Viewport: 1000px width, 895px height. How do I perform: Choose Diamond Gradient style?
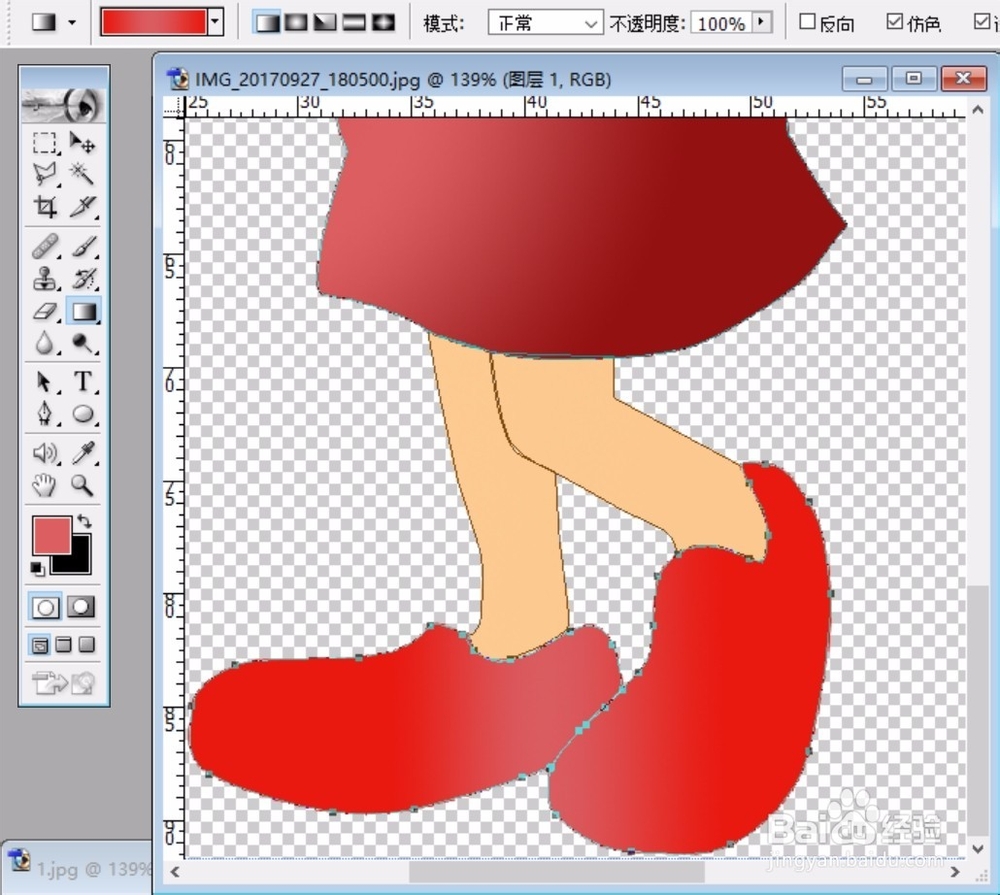coord(383,23)
